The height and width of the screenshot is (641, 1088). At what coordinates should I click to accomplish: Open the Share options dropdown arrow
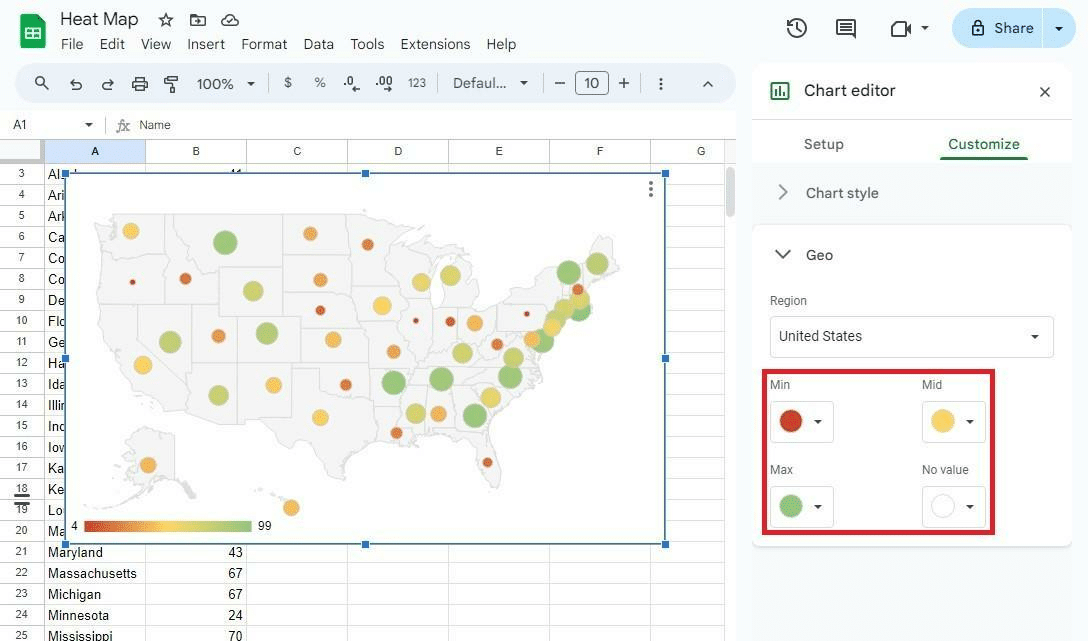[x=1059, y=28]
